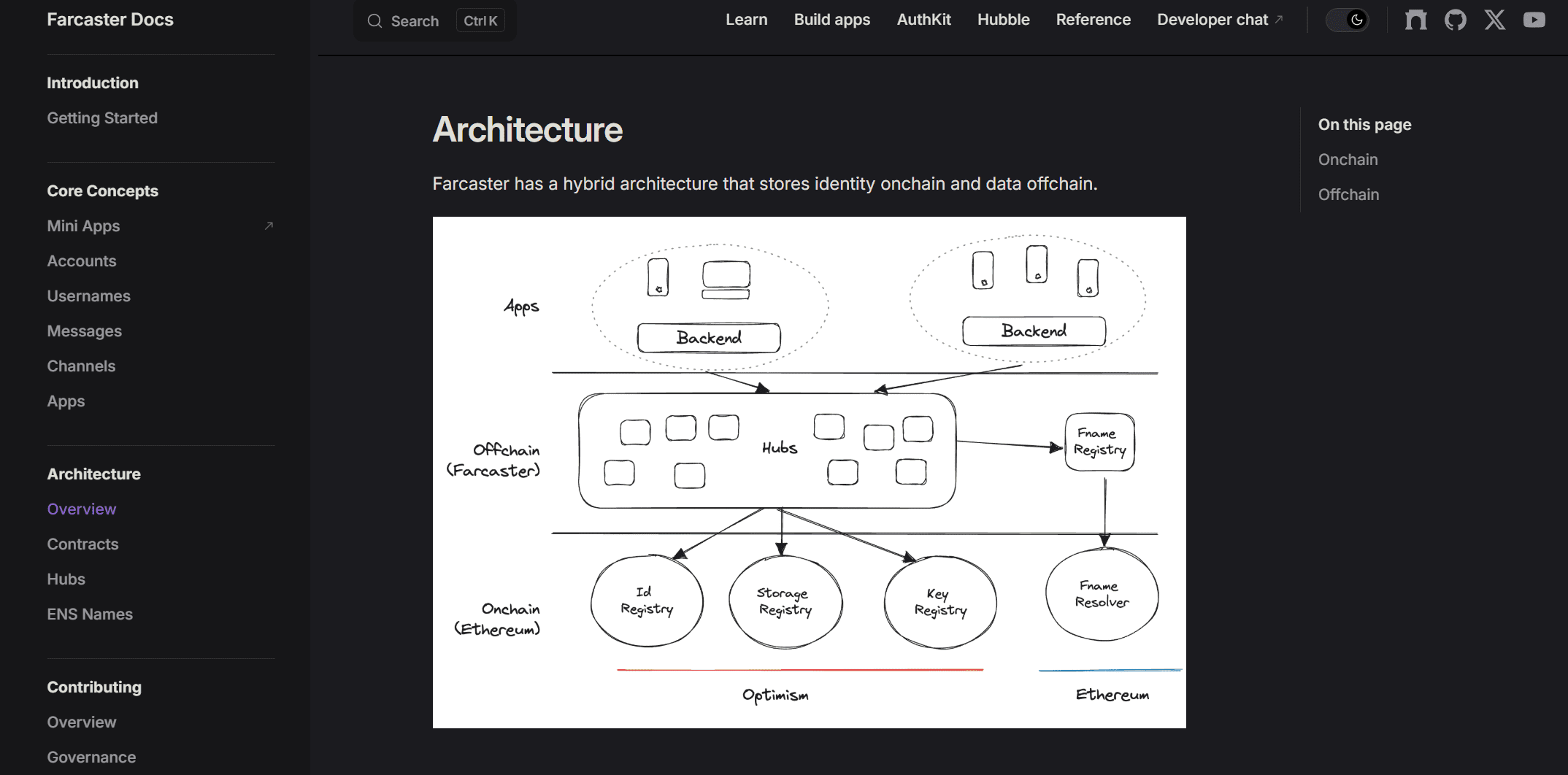The width and height of the screenshot is (1568, 775).
Task: Open Accounts page in sidebar
Action: [x=82, y=261]
